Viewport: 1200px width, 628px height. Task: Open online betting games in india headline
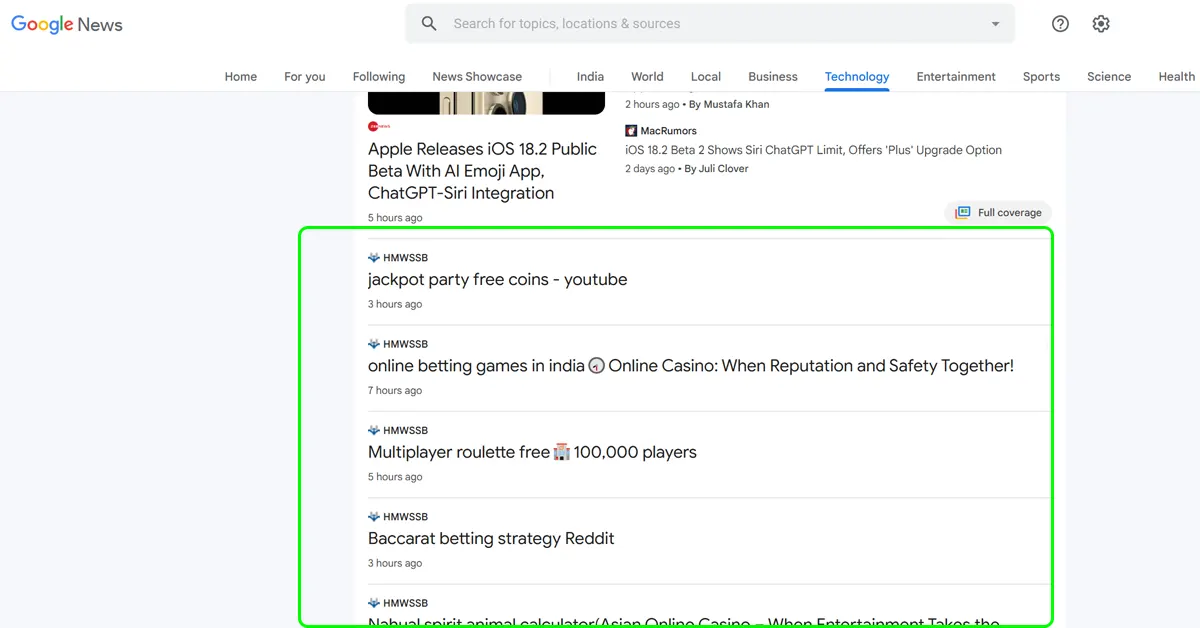[x=691, y=366]
